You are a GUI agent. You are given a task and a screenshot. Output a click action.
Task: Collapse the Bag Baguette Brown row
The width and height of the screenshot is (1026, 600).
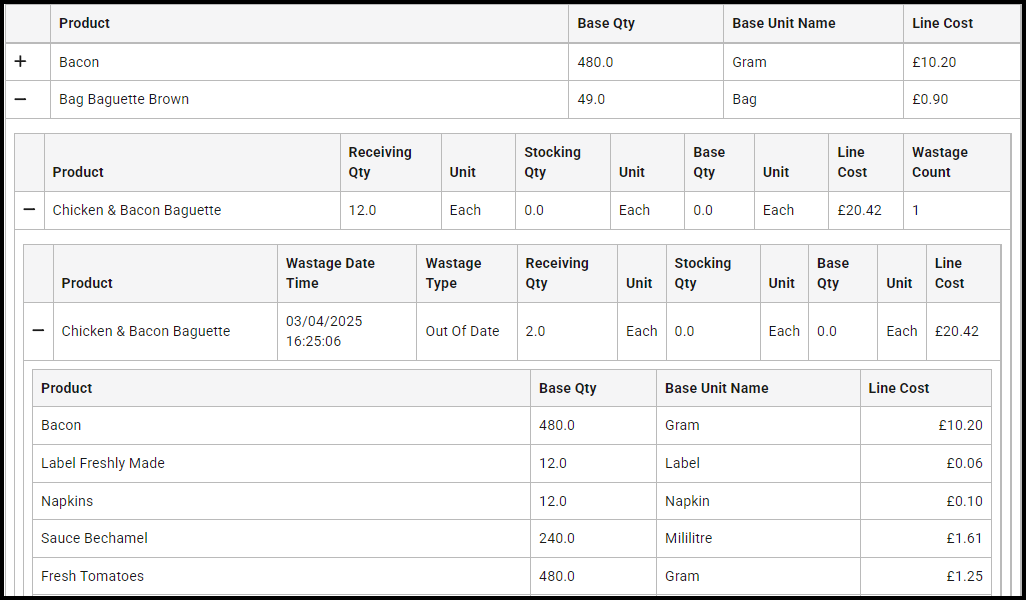[x=20, y=99]
